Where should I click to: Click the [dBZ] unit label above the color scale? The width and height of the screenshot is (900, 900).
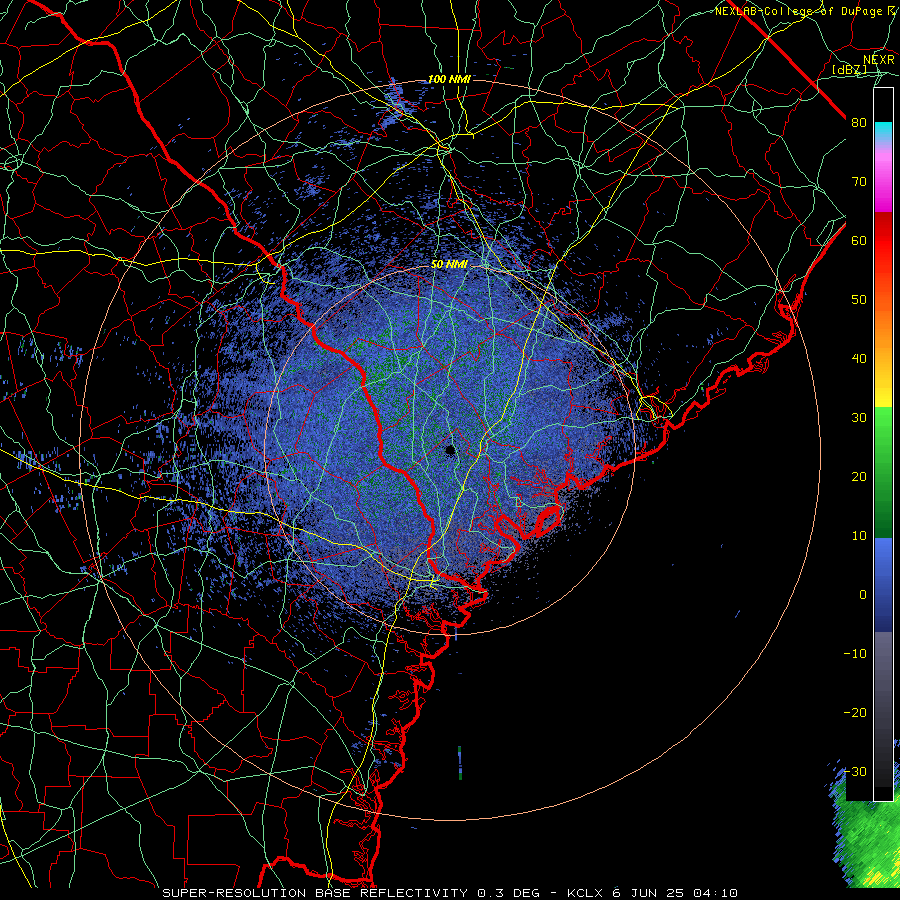click(849, 70)
